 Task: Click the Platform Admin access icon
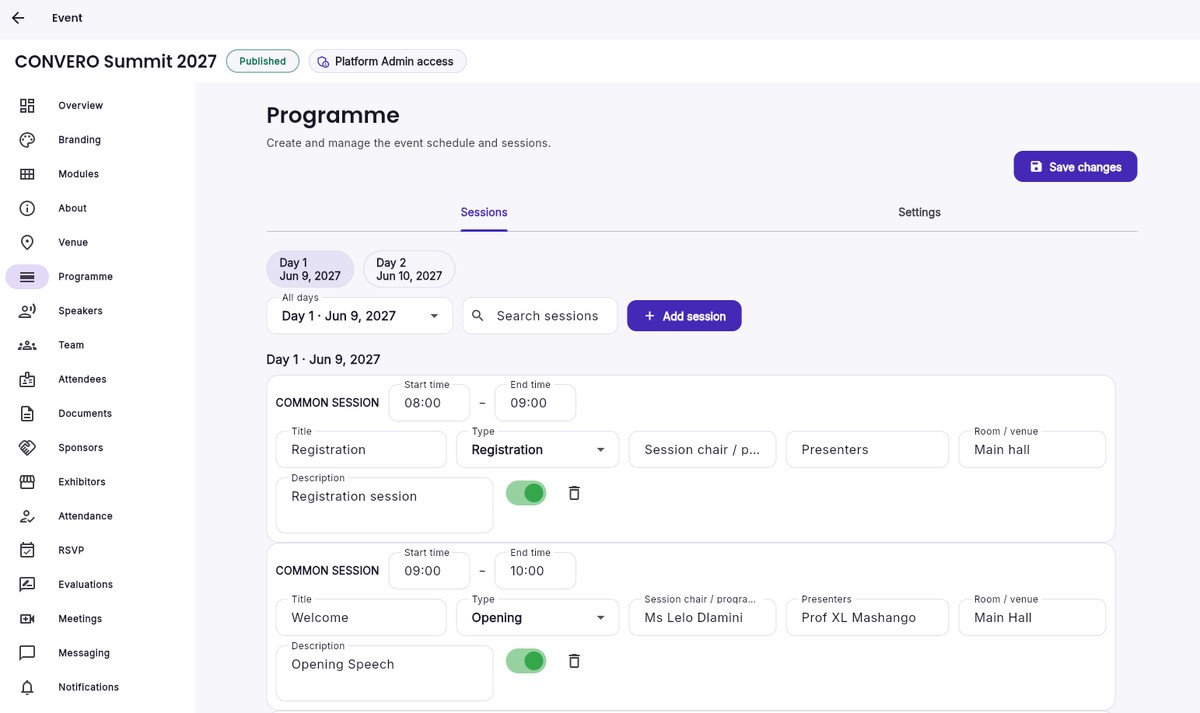point(323,62)
